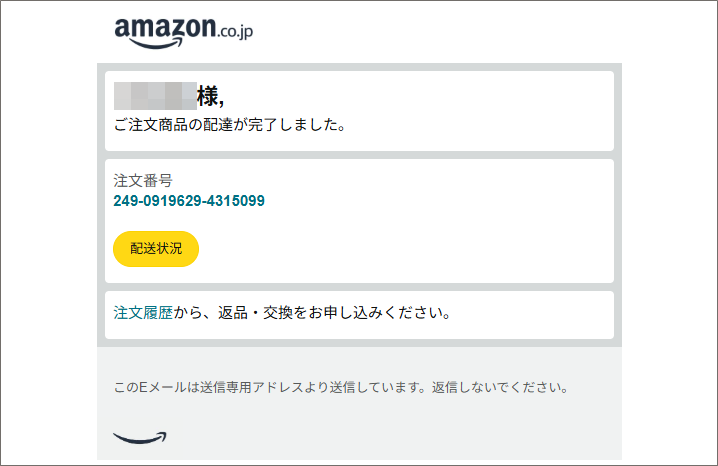Click empty gray footer area beside the smile icon
This screenshot has height=466, width=718.
coord(400,437)
